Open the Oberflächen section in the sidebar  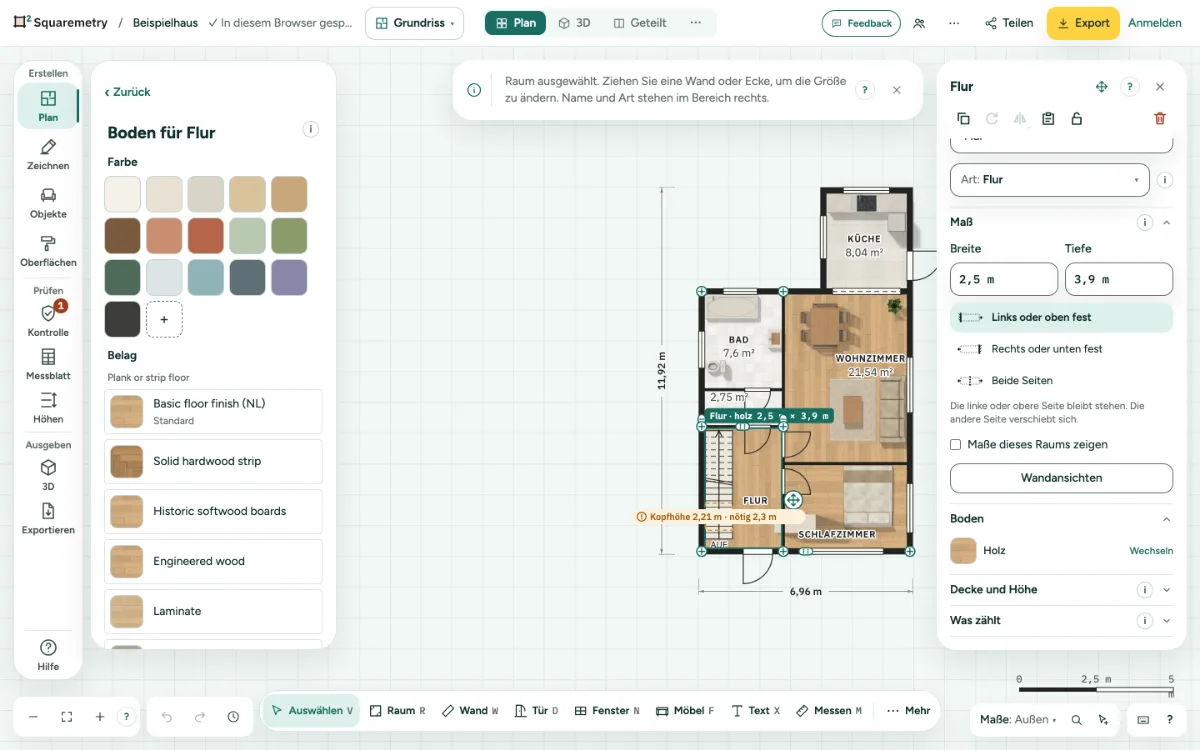click(x=48, y=252)
